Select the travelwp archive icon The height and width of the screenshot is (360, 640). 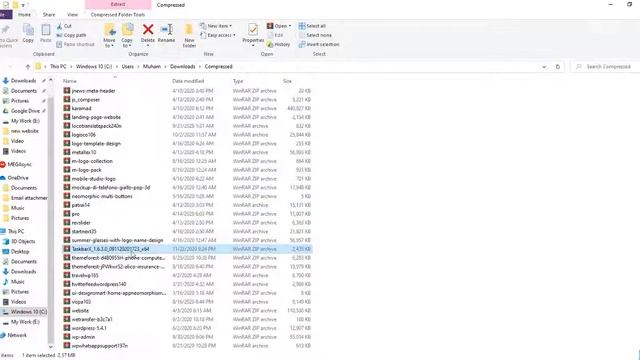[67, 275]
